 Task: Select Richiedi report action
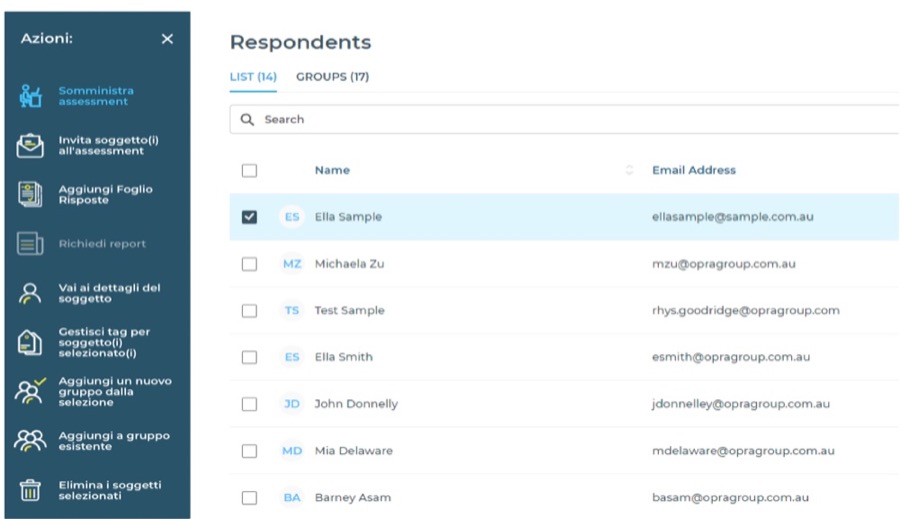102,243
